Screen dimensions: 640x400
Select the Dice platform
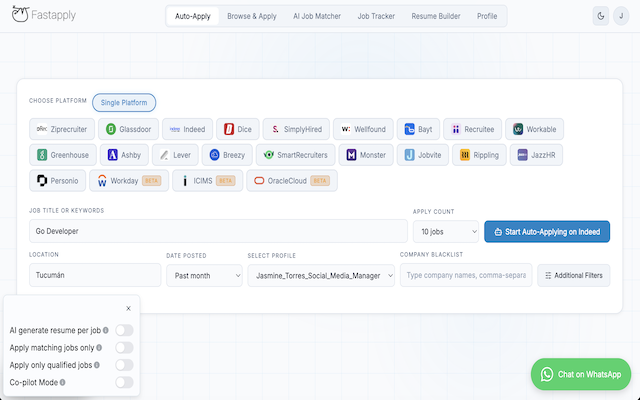point(238,129)
